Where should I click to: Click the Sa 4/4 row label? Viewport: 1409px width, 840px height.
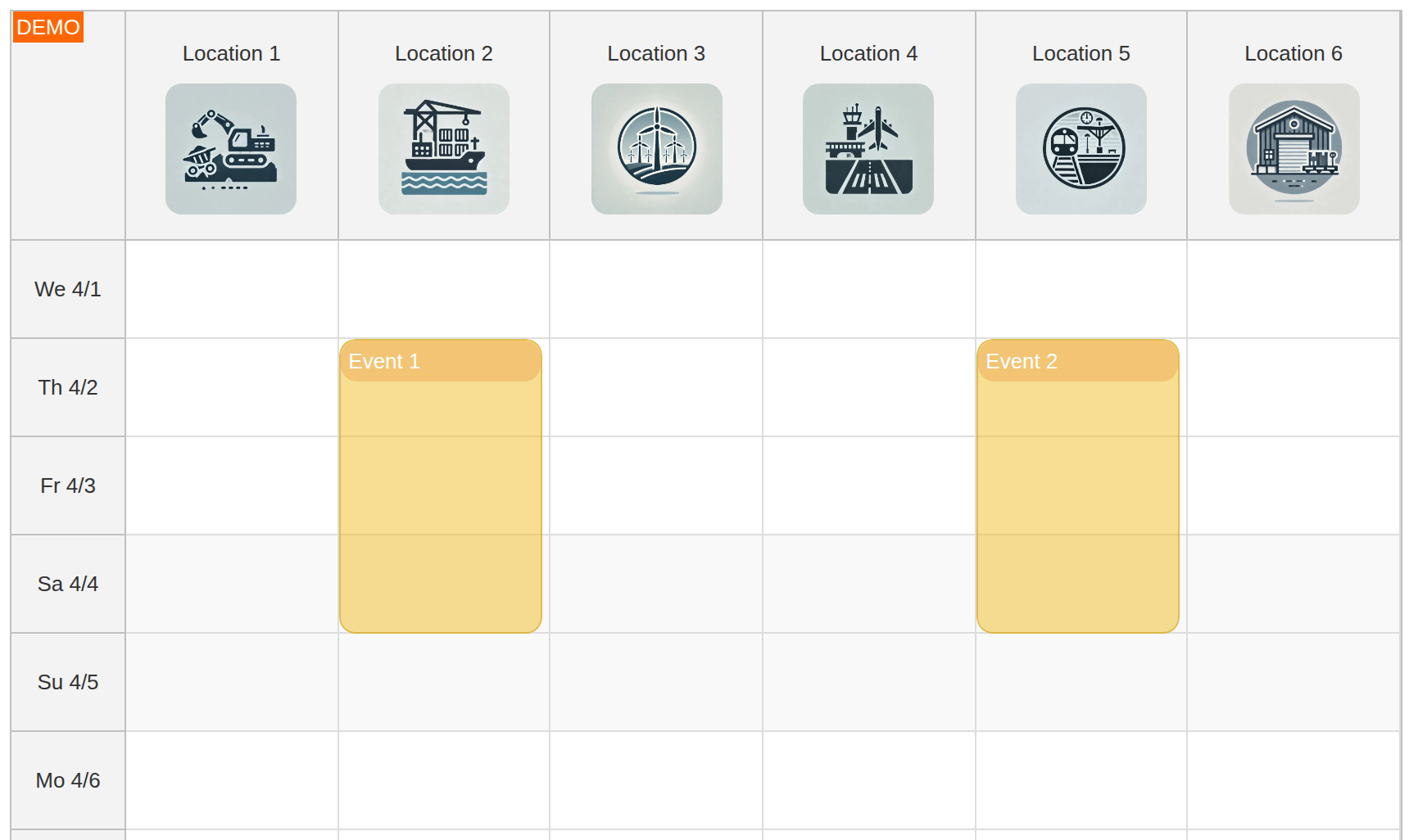[x=67, y=584]
